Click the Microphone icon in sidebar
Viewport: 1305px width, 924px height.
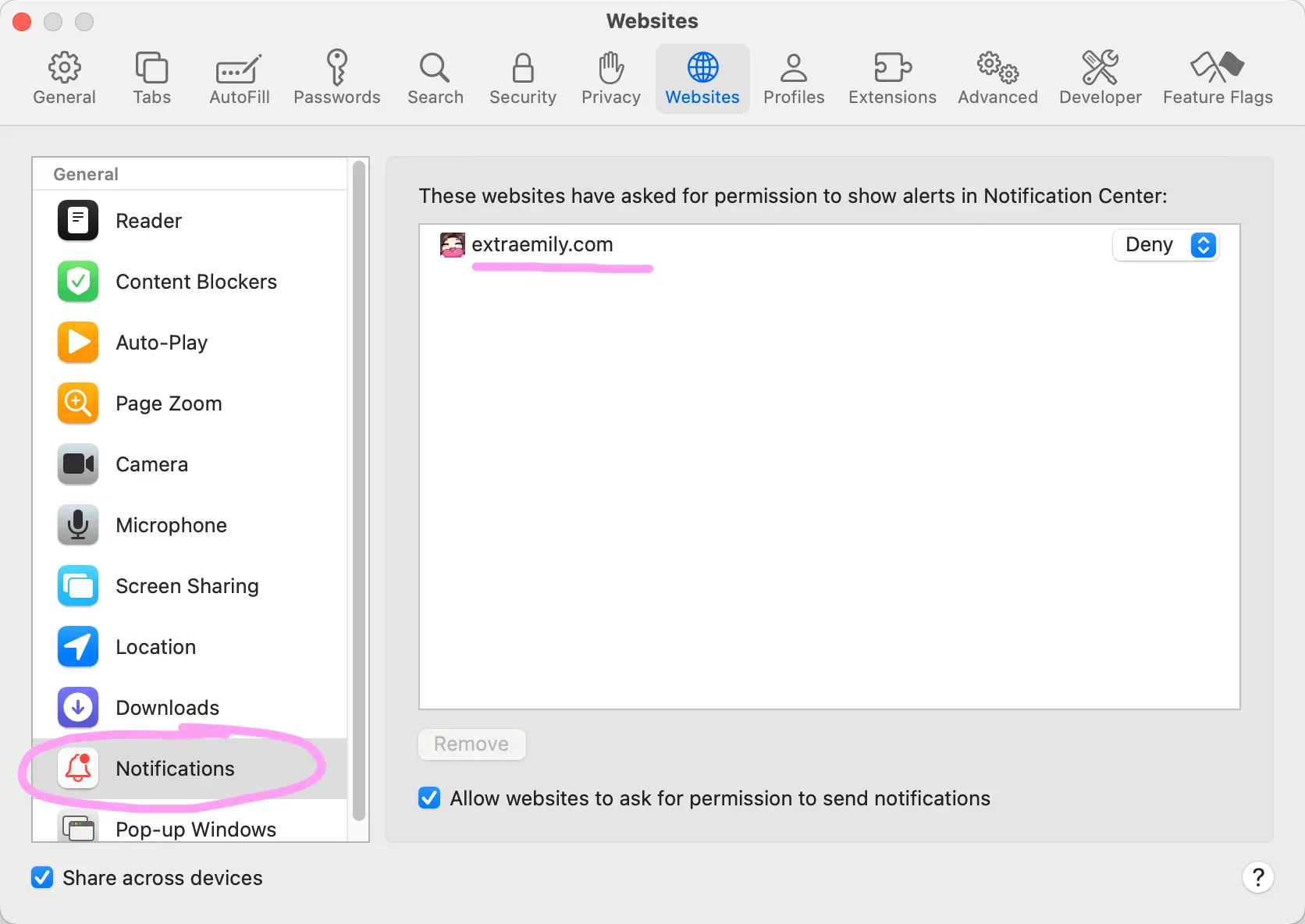coord(77,525)
